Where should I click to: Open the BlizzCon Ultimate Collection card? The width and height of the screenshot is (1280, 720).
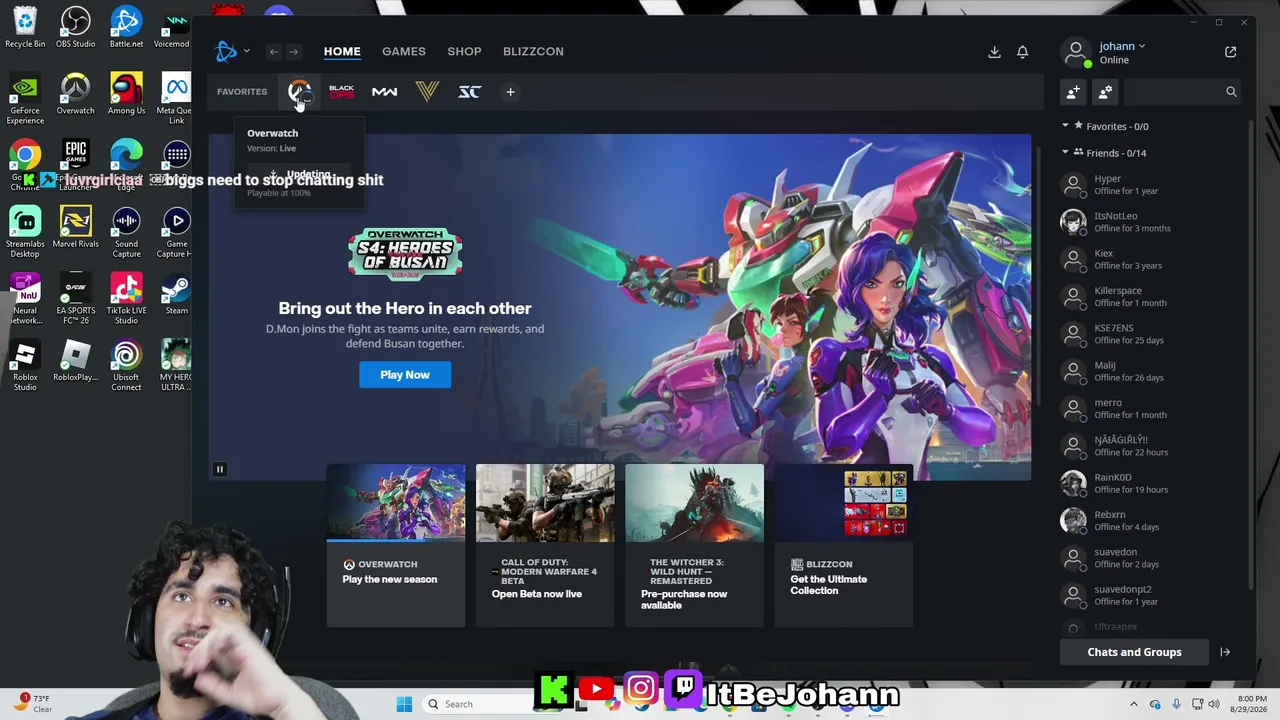844,545
